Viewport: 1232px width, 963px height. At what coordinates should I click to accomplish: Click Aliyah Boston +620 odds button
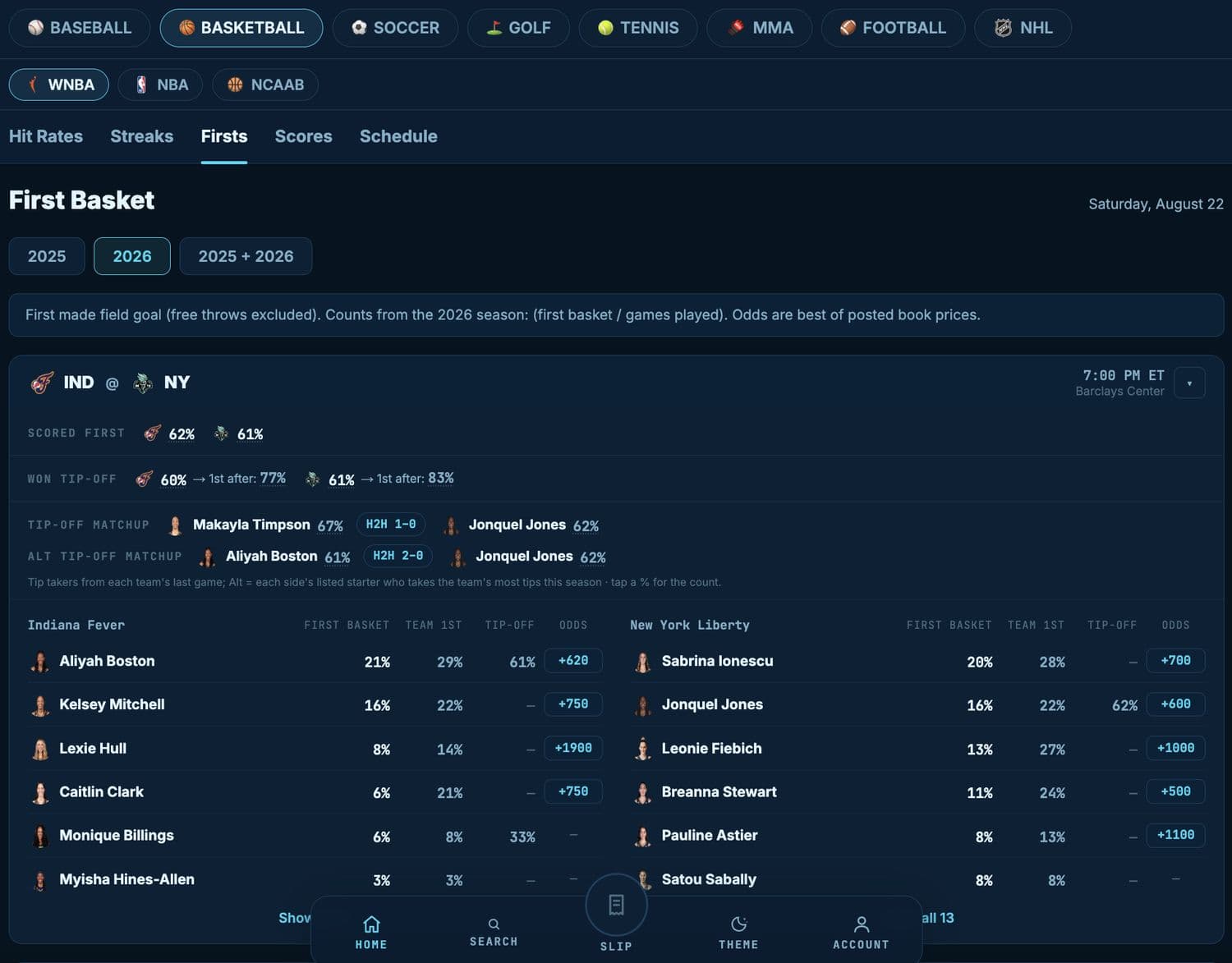point(573,661)
